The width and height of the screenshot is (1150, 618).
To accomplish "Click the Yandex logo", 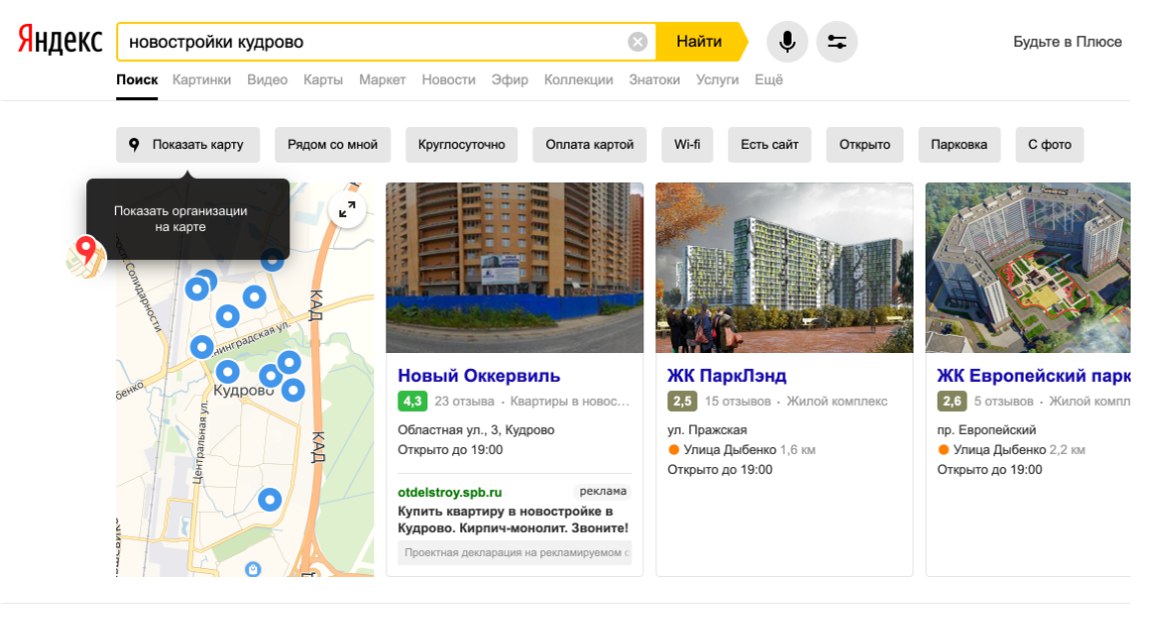I will pos(60,40).
